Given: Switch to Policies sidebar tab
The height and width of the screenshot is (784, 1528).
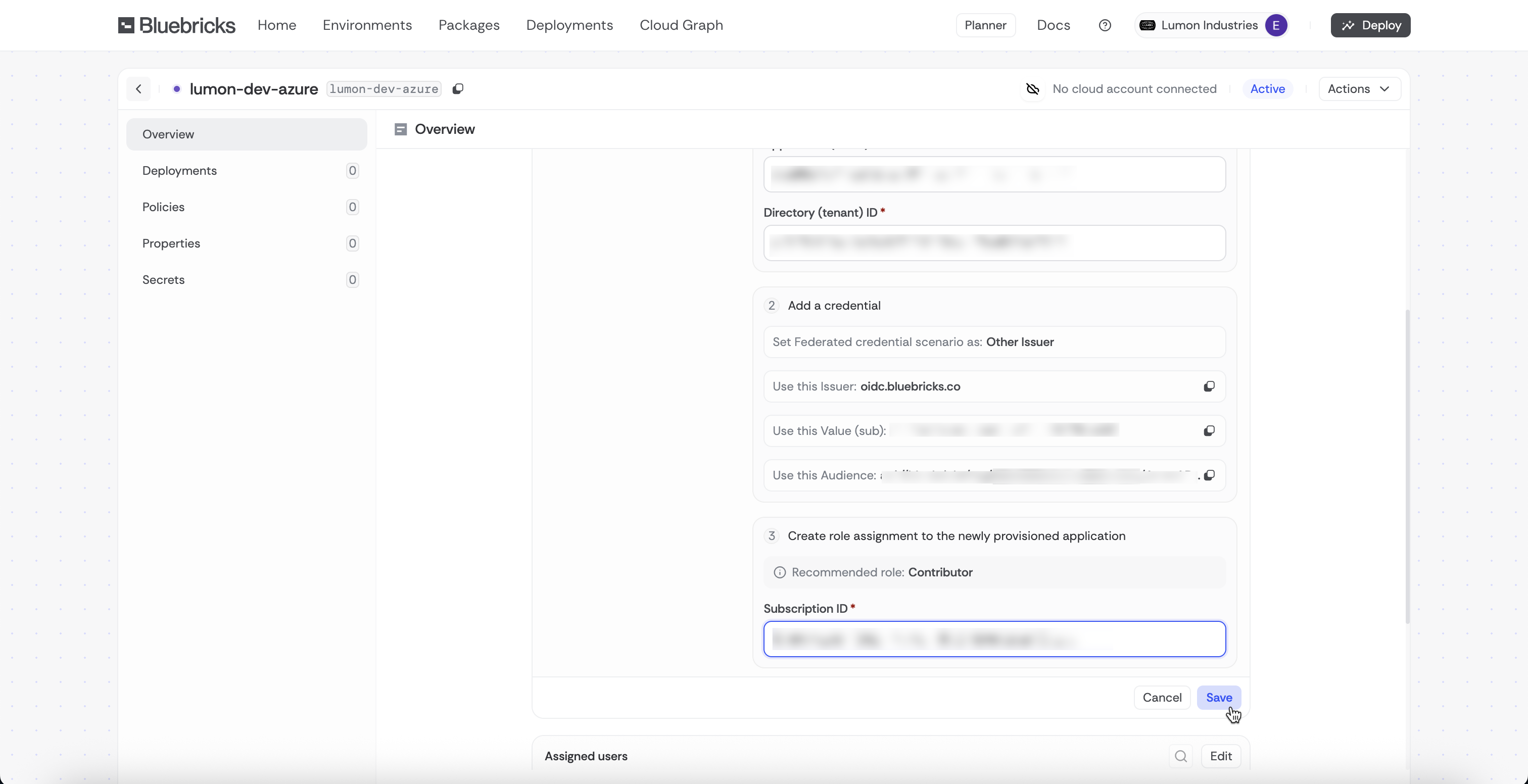Looking at the screenshot, I should 163,207.
